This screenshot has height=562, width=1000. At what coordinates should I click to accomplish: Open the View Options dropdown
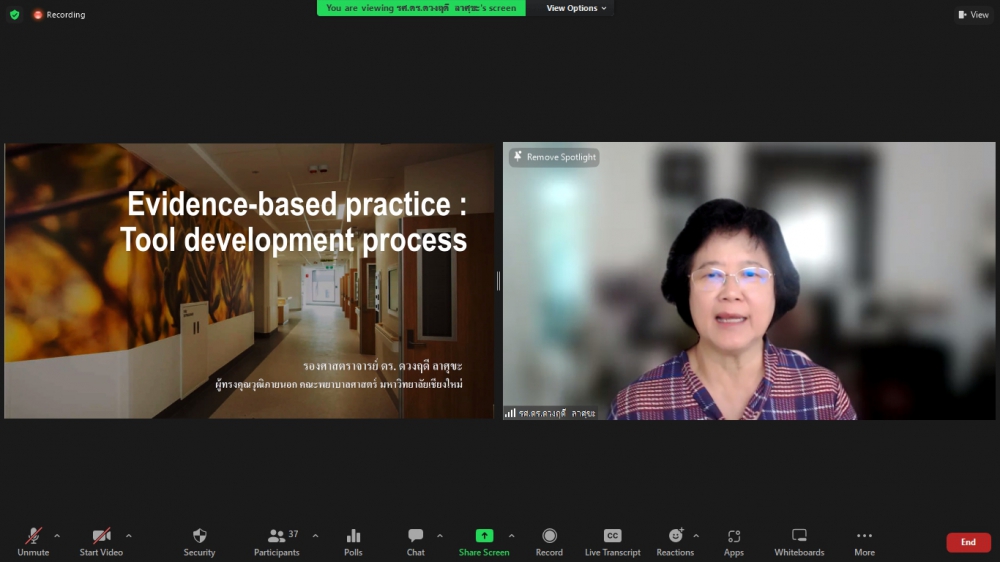[x=577, y=8]
